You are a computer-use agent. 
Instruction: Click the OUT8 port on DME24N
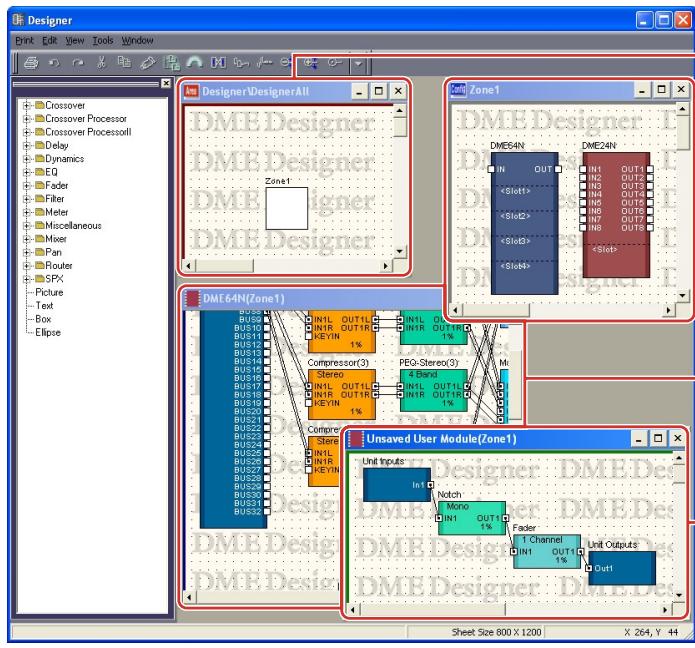pos(650,228)
